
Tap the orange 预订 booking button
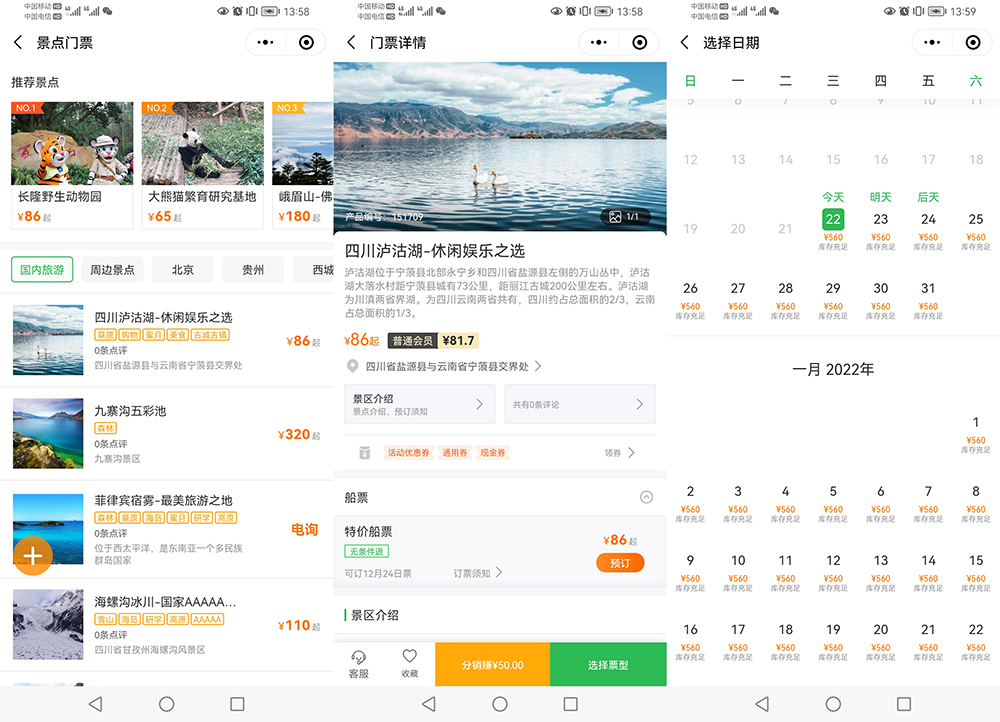[620, 562]
